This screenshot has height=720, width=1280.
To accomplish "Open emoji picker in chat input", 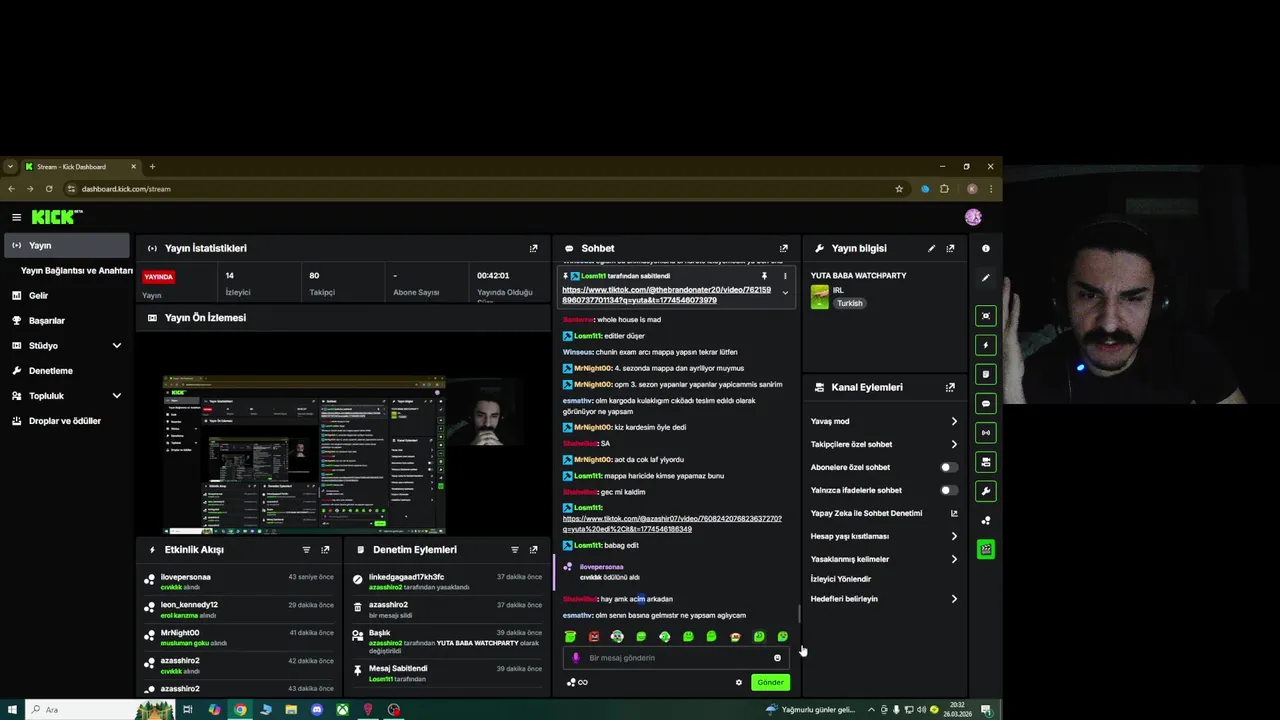I will click(x=777, y=658).
